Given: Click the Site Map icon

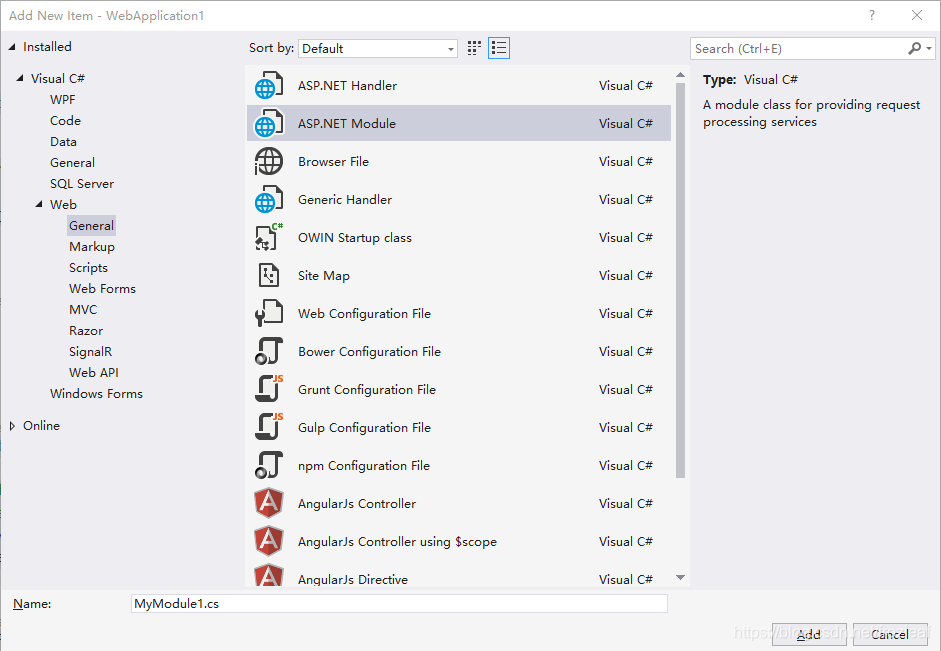Looking at the screenshot, I should pos(268,275).
